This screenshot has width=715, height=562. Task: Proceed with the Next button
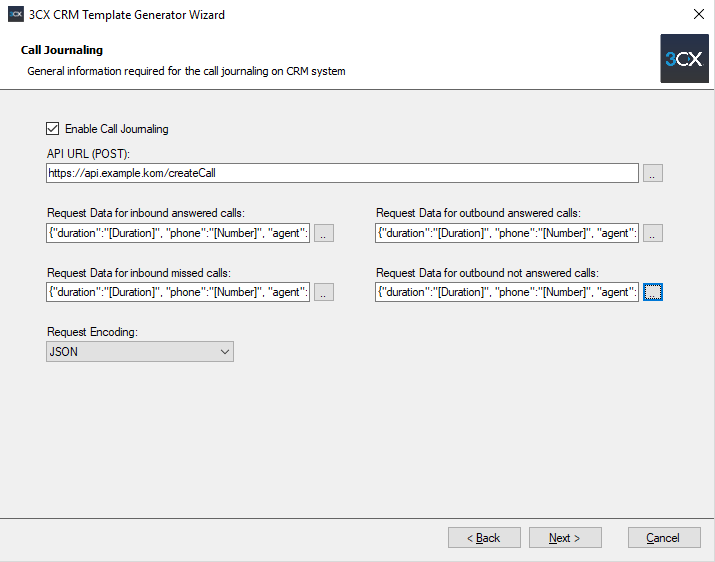[x=565, y=538]
